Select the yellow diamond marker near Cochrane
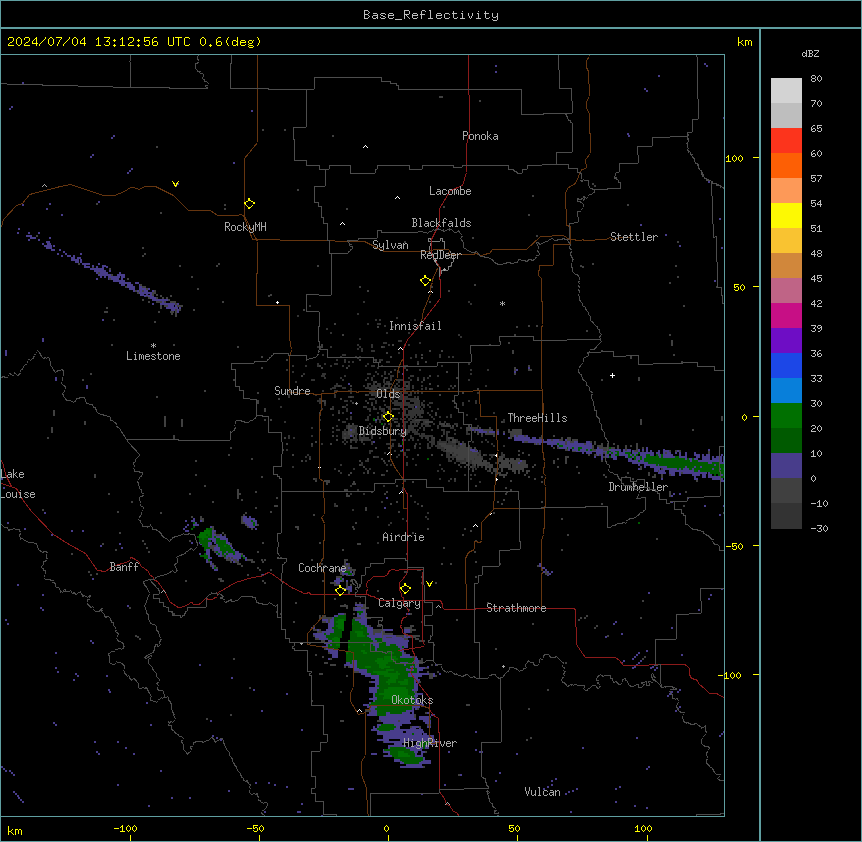The image size is (862, 842). point(340,590)
